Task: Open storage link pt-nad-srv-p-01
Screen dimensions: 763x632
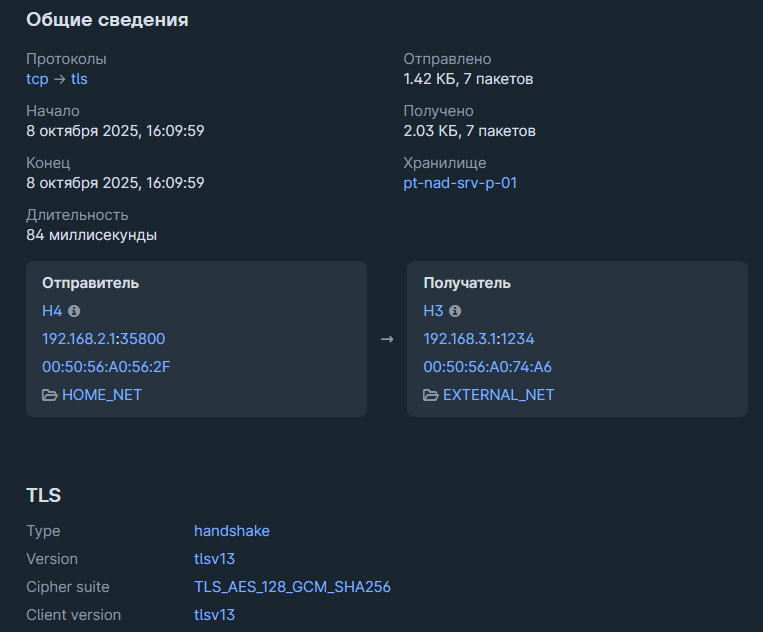Action: tap(460, 183)
